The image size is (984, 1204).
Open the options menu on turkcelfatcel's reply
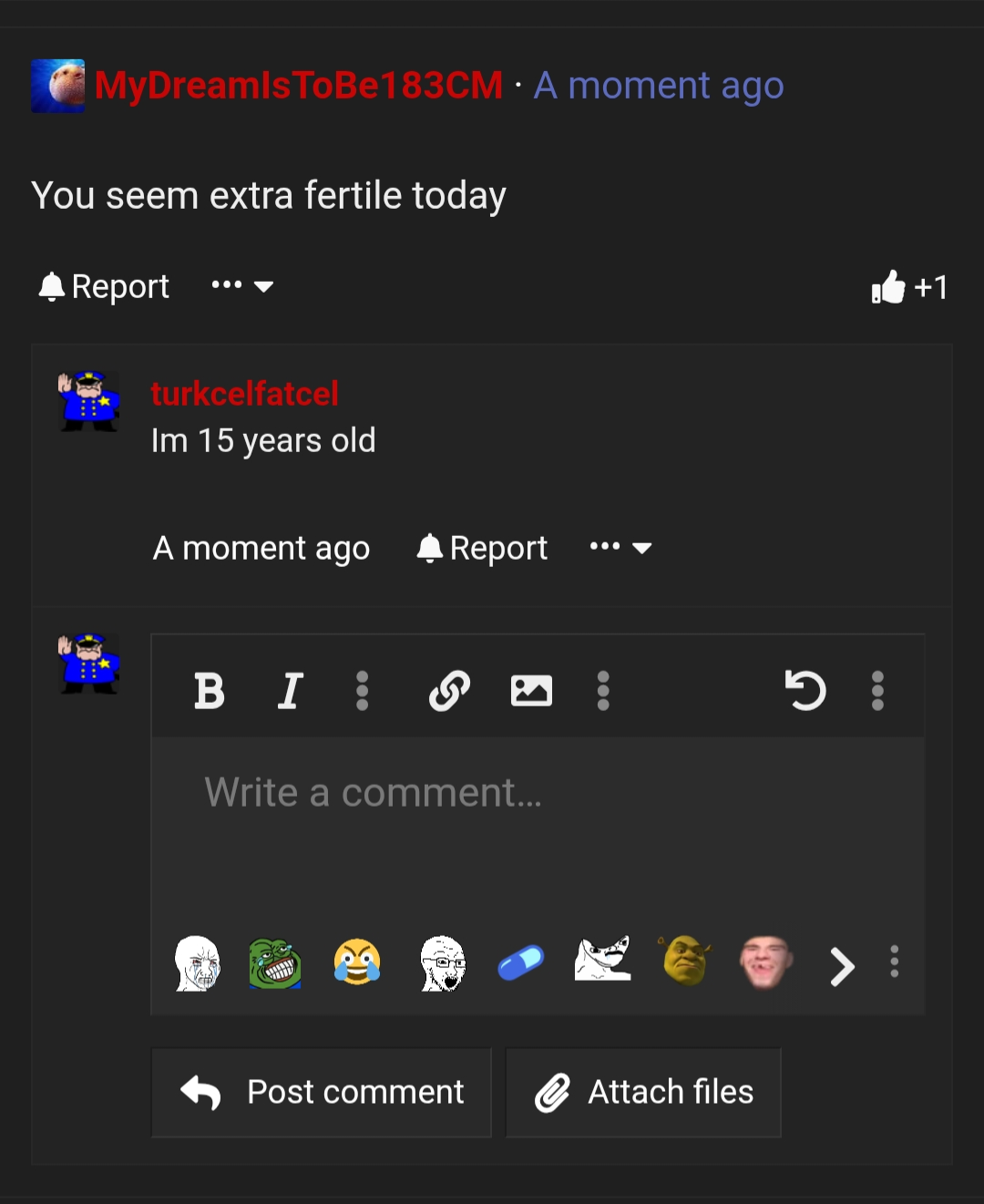tap(620, 547)
